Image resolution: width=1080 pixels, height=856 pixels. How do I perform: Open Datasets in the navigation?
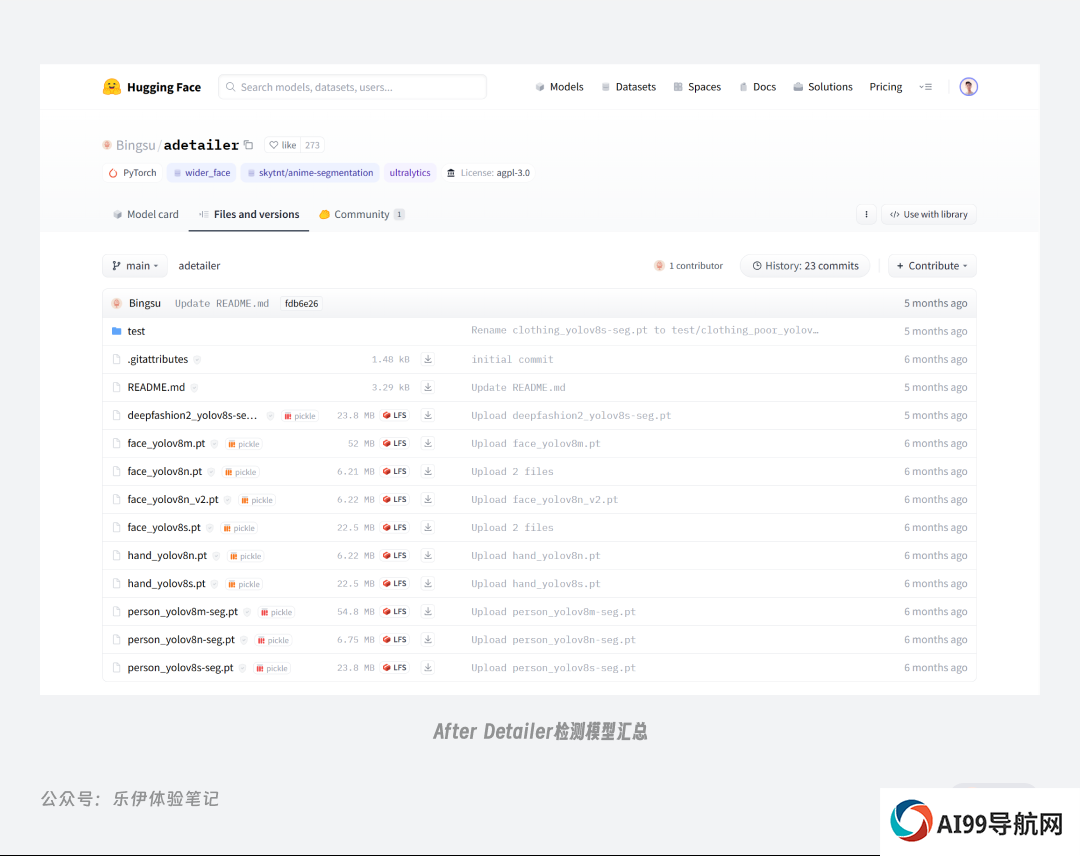click(628, 87)
